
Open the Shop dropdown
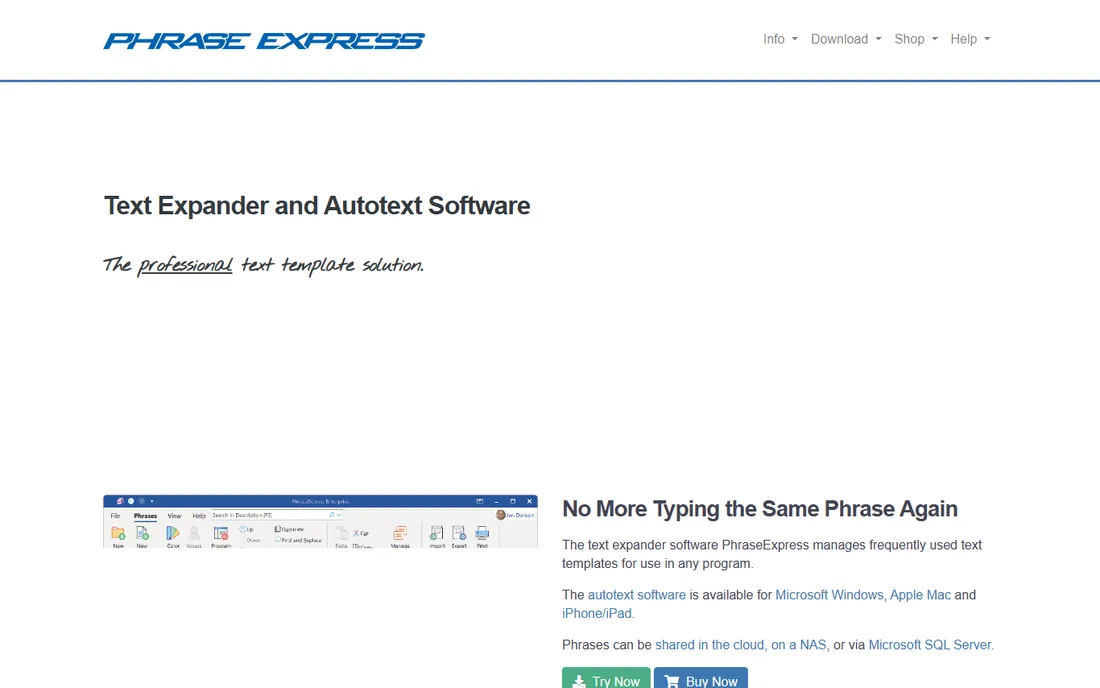click(x=915, y=39)
